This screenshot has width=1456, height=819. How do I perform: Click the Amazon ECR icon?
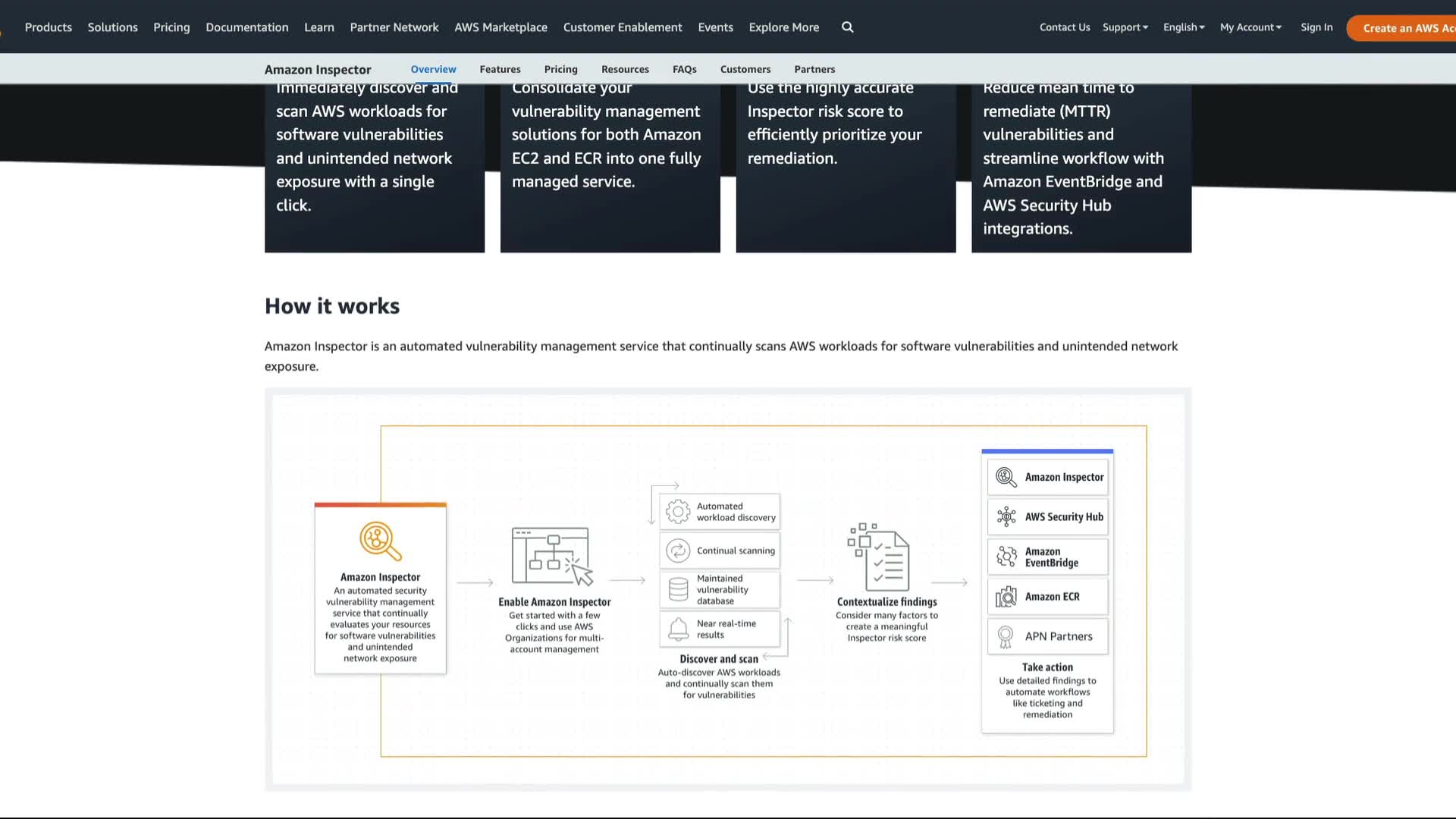click(1006, 597)
